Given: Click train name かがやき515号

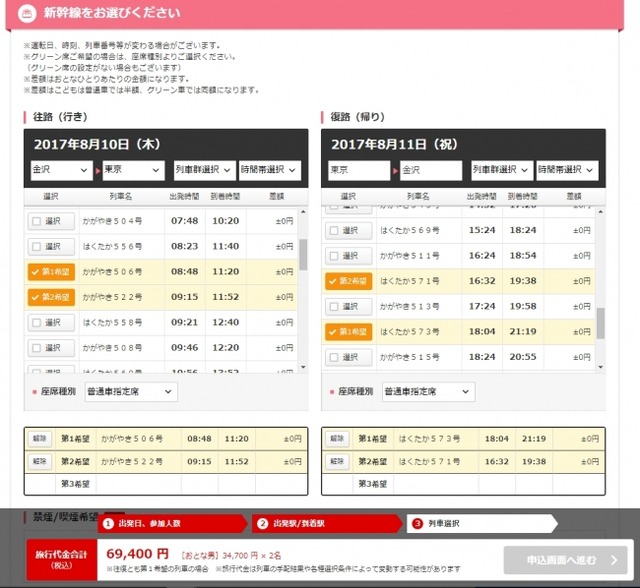Looking at the screenshot, I should click(x=409, y=357).
